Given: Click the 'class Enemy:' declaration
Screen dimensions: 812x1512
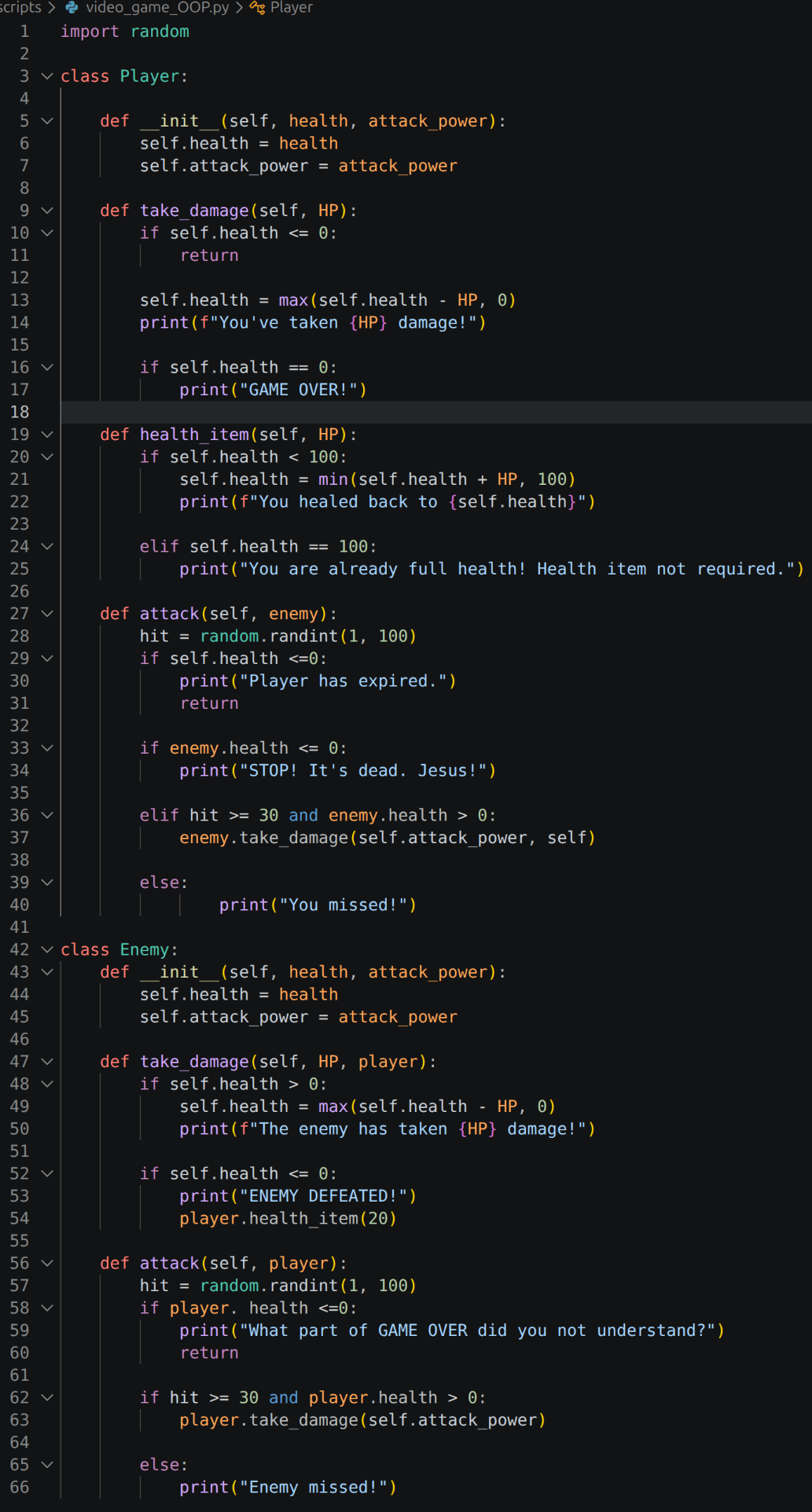Looking at the screenshot, I should click(x=119, y=949).
